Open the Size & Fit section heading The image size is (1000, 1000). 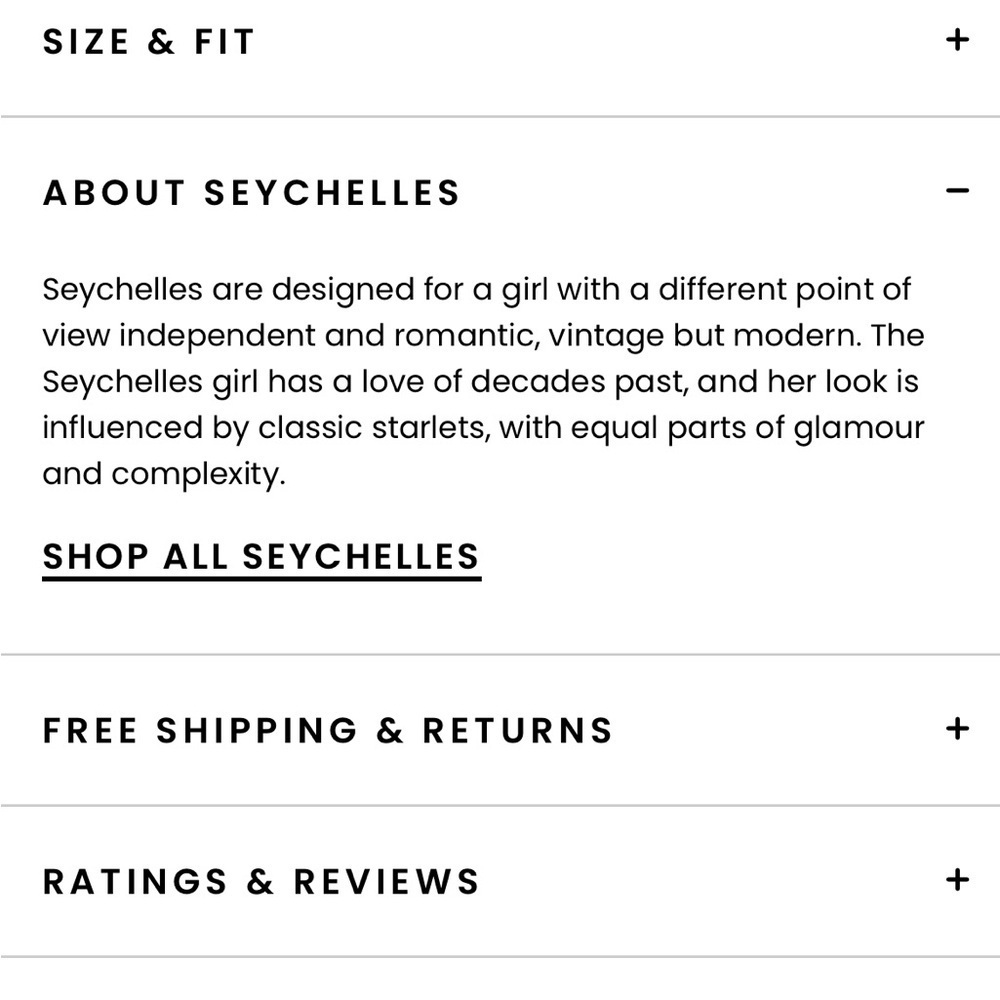[x=149, y=42]
